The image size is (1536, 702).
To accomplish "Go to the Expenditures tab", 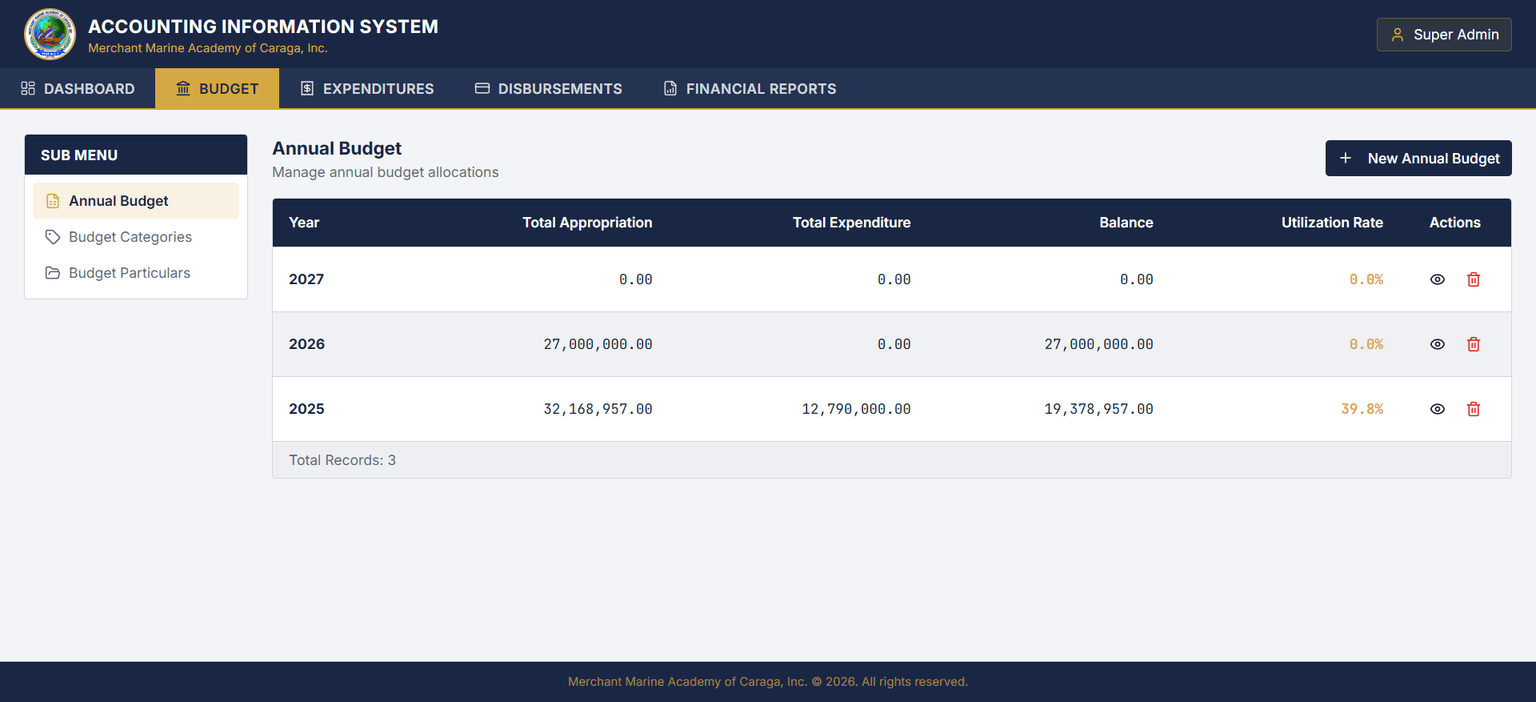I will 367,88.
